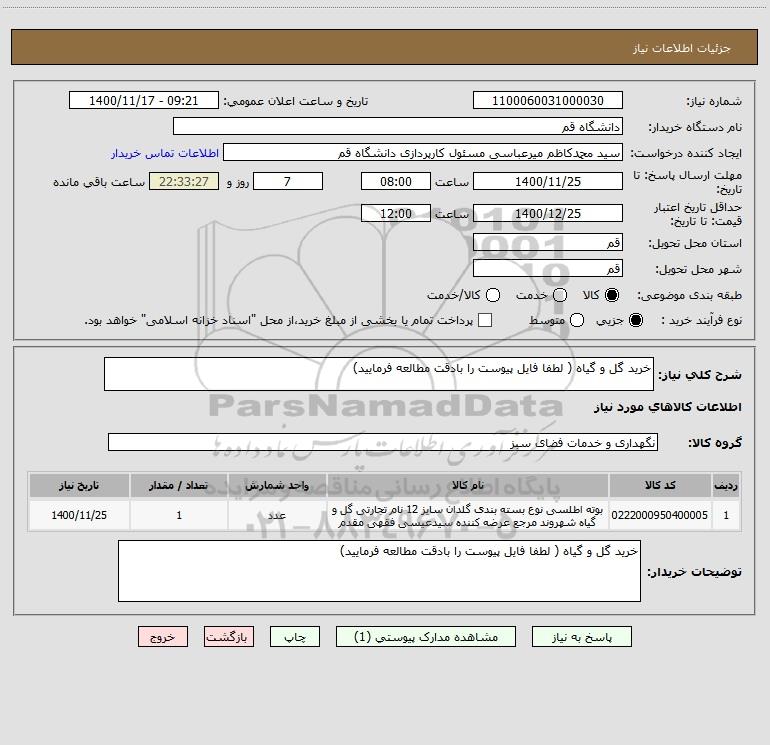The height and width of the screenshot is (745, 770).
Task: Select the کالا radio button
Action: coord(612,295)
